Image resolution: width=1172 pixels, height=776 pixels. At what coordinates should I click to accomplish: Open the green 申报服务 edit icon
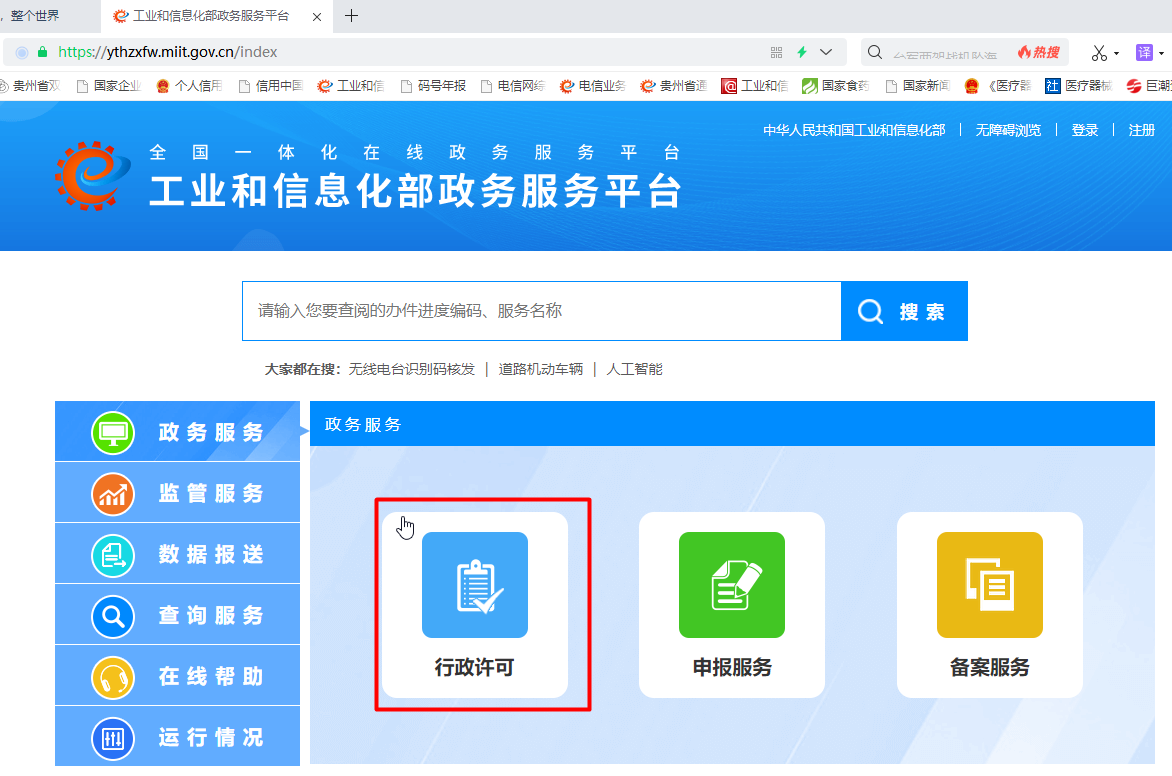click(x=732, y=585)
